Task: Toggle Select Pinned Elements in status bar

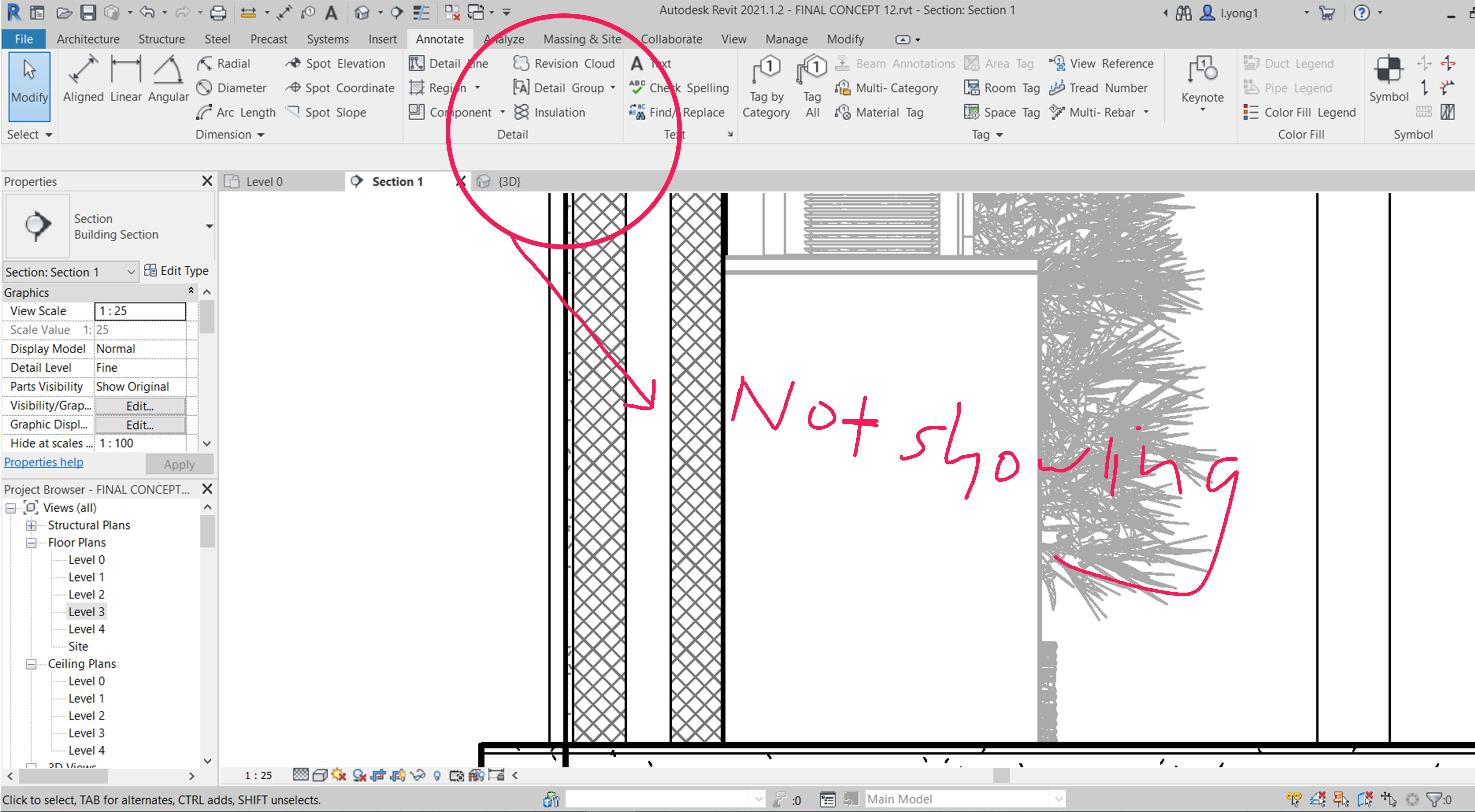Action: click(1341, 799)
